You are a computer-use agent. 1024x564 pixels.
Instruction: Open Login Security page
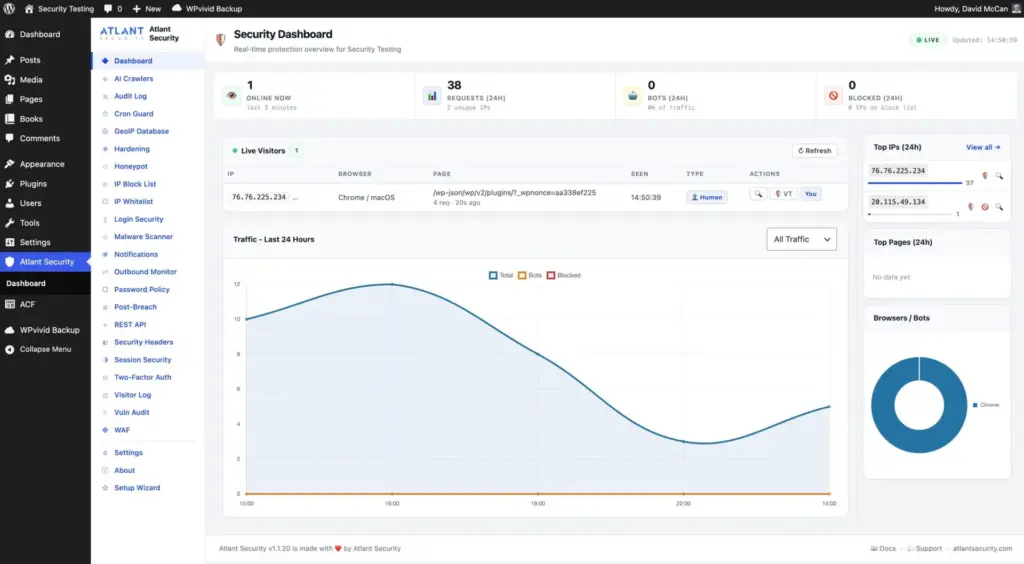coord(138,219)
